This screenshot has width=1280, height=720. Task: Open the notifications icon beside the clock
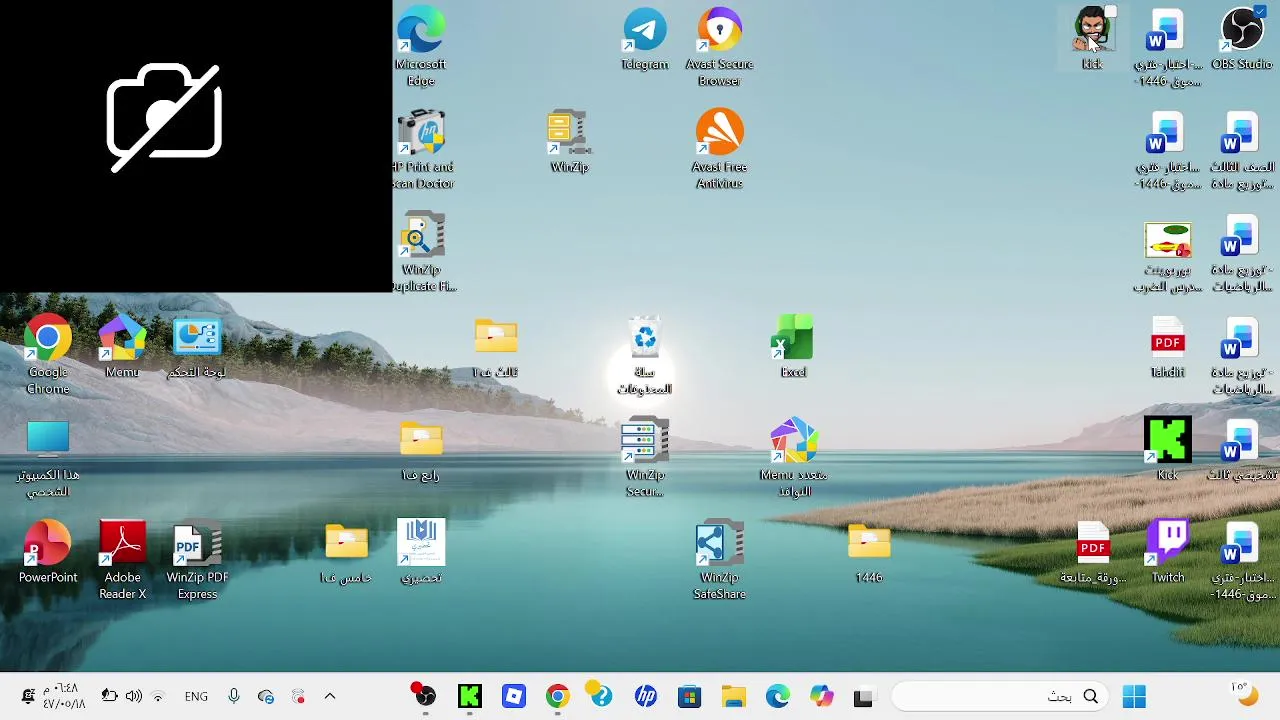click(x=27, y=696)
